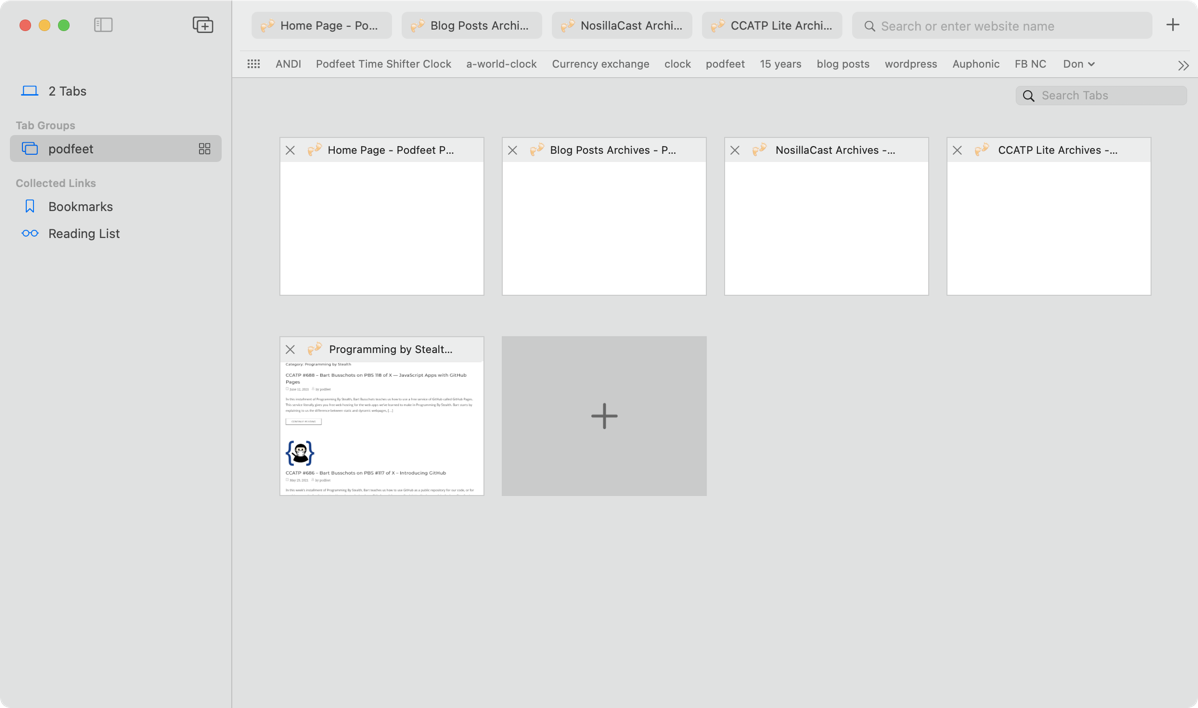Switch to the CCATP Lite Archives tab
Image resolution: width=1198 pixels, height=708 pixels.
pyautogui.click(x=772, y=26)
